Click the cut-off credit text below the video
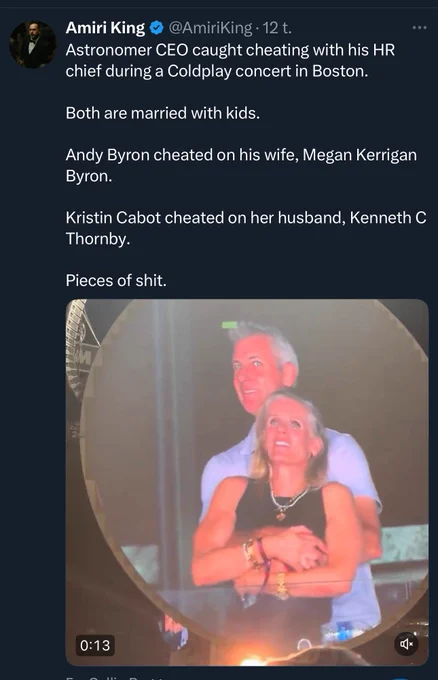Image resolution: width=438 pixels, height=680 pixels. click(115, 677)
